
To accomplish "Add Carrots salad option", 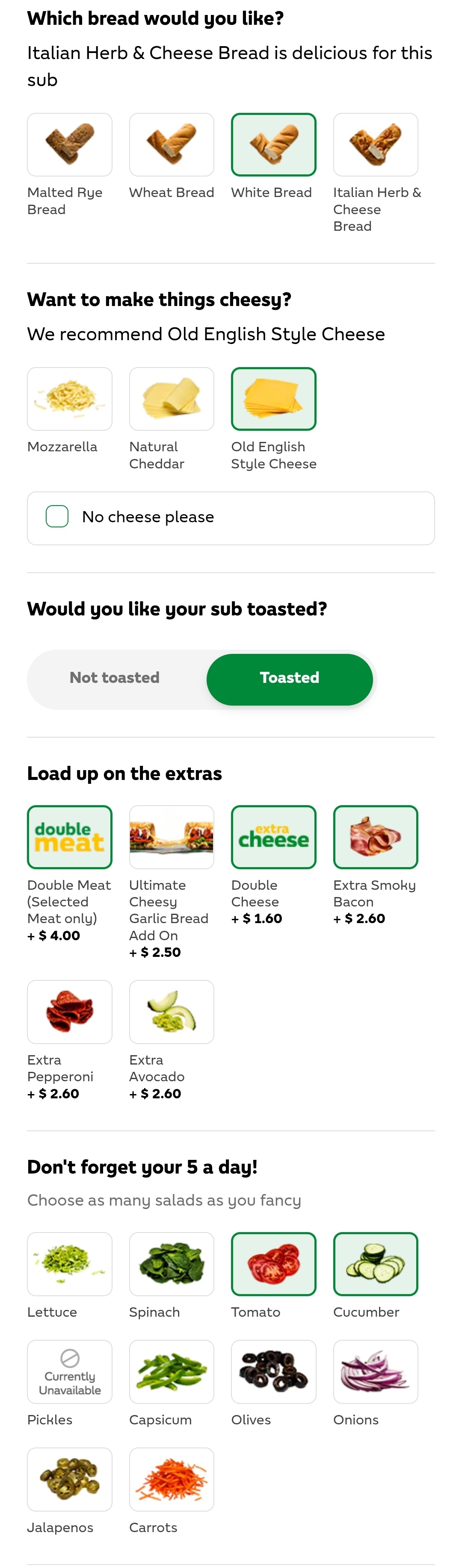I will [171, 1480].
